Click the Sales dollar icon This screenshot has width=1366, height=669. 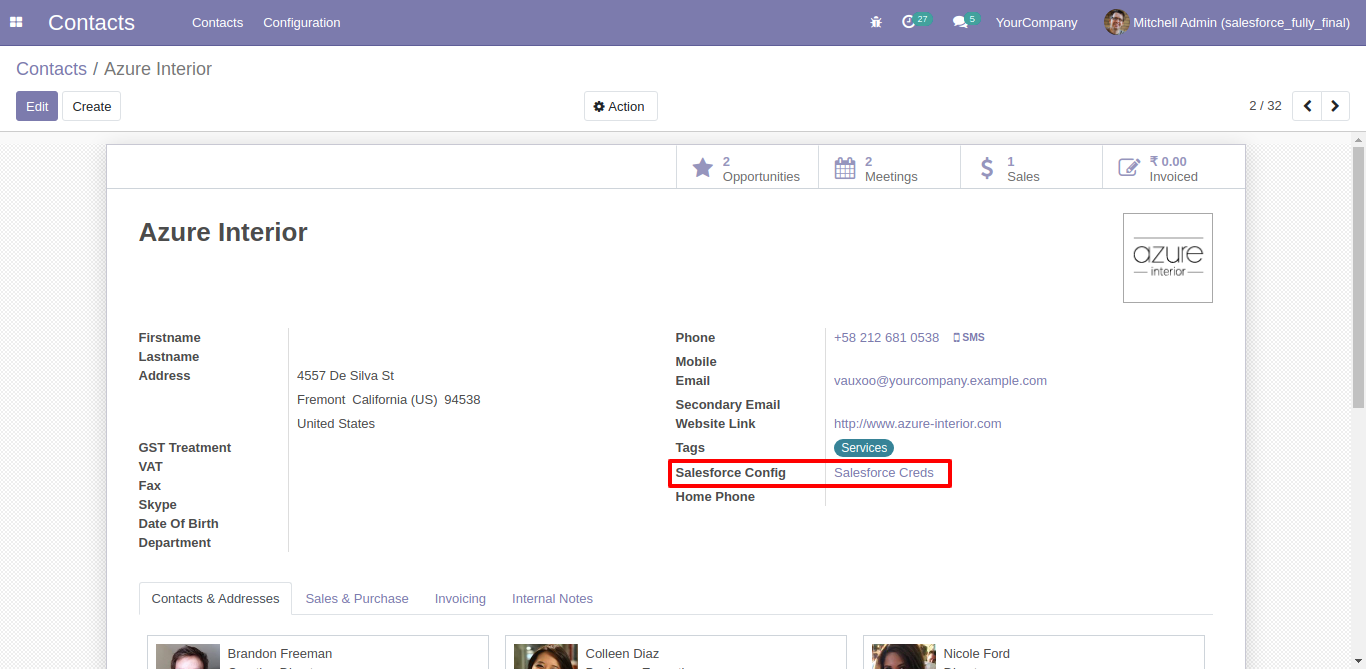[x=987, y=168]
